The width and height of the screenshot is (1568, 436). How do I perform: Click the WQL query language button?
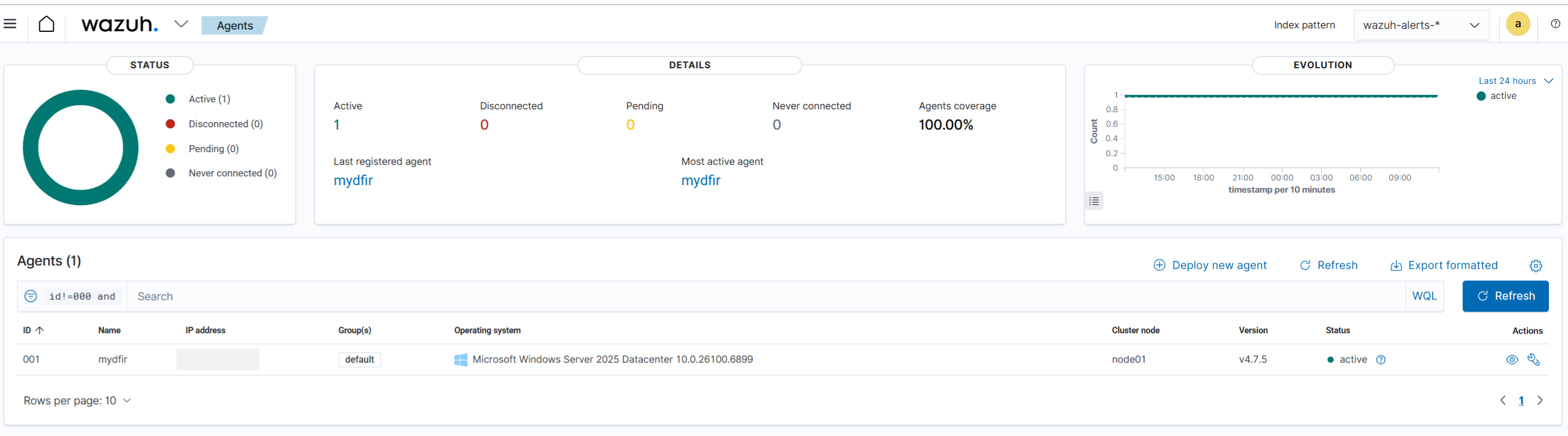point(1424,296)
